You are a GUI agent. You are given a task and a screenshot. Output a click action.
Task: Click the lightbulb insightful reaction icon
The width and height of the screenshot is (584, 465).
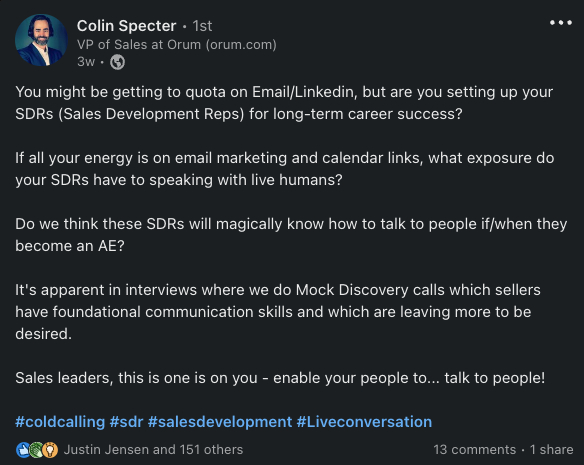pos(50,450)
